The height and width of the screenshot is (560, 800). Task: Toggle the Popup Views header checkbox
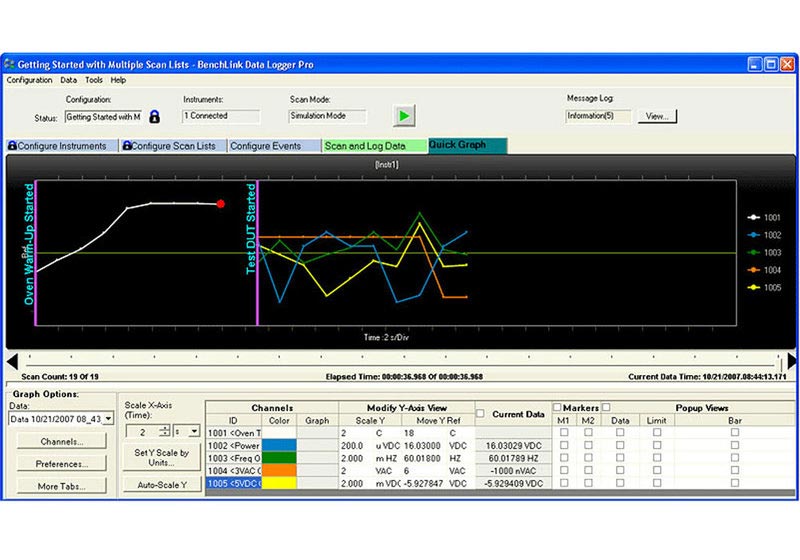tap(606, 407)
